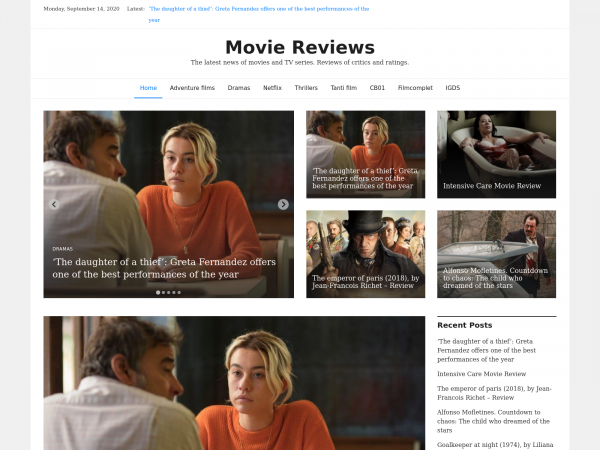Screen dimensions: 600x450
Task: Select the first slider pagination dot
Action: 158,292
